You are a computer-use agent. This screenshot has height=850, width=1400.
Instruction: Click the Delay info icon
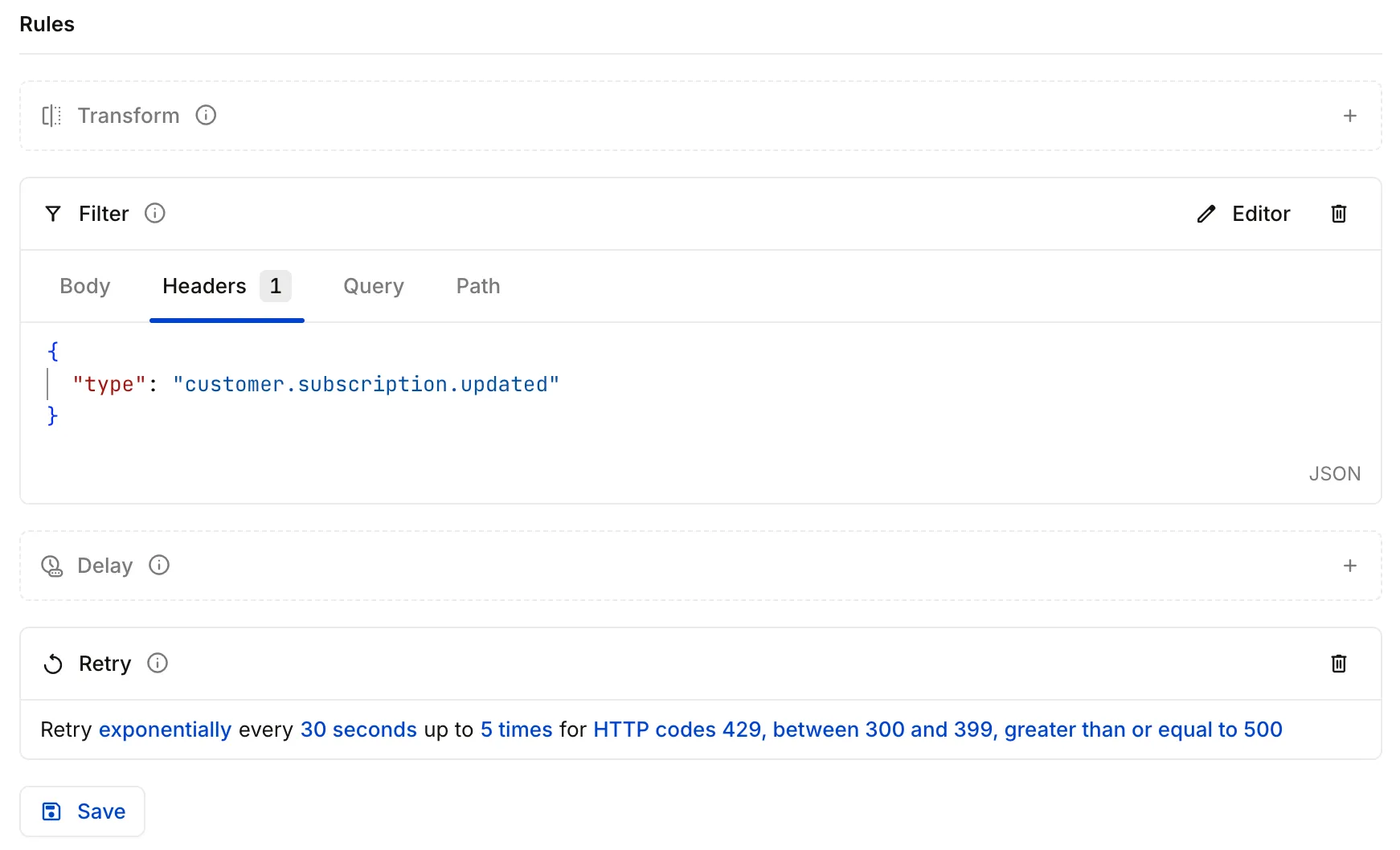pyautogui.click(x=159, y=566)
